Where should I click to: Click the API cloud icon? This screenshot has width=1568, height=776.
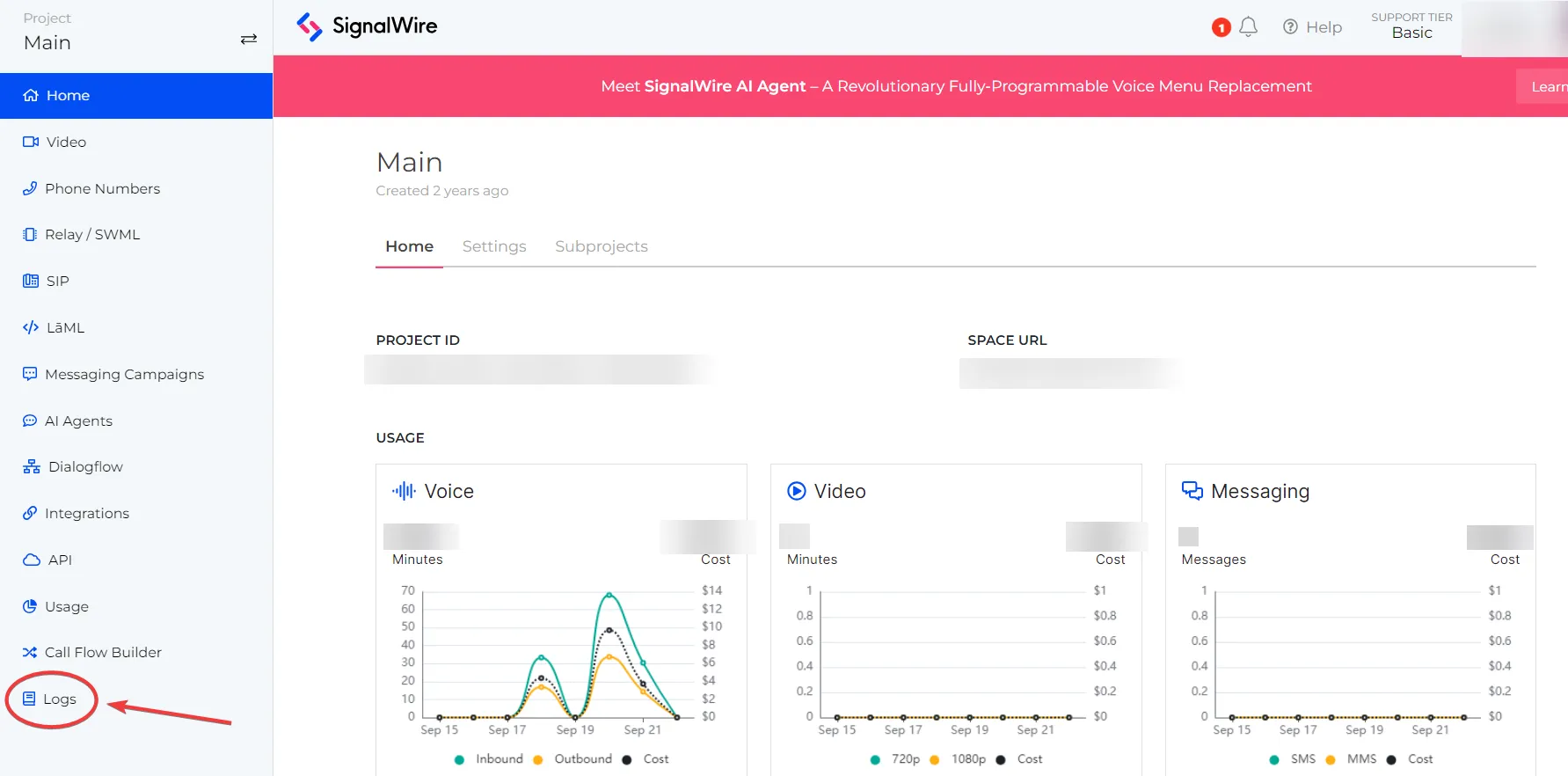coord(32,560)
